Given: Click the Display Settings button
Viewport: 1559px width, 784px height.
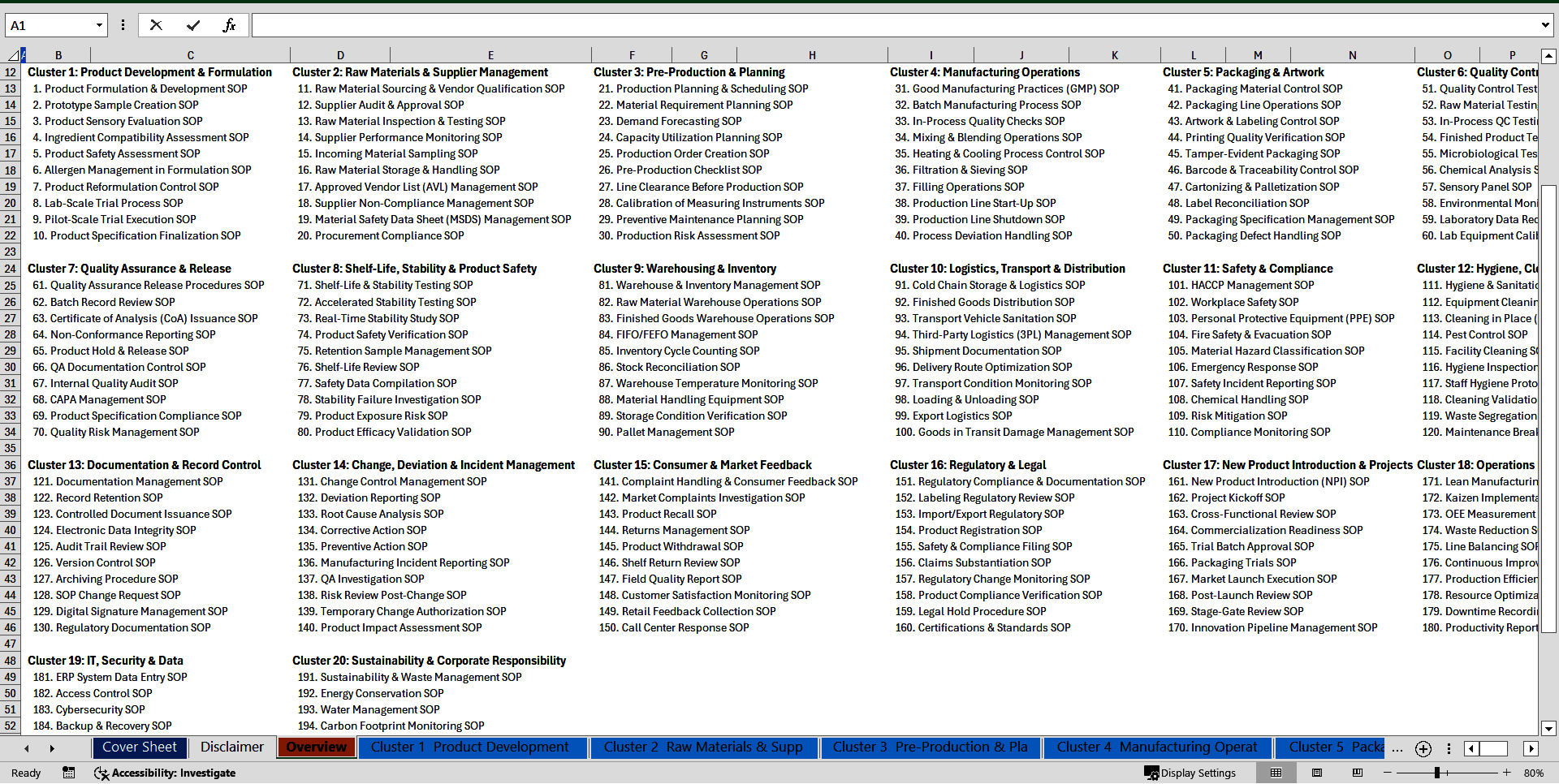Looking at the screenshot, I should click(x=1190, y=773).
